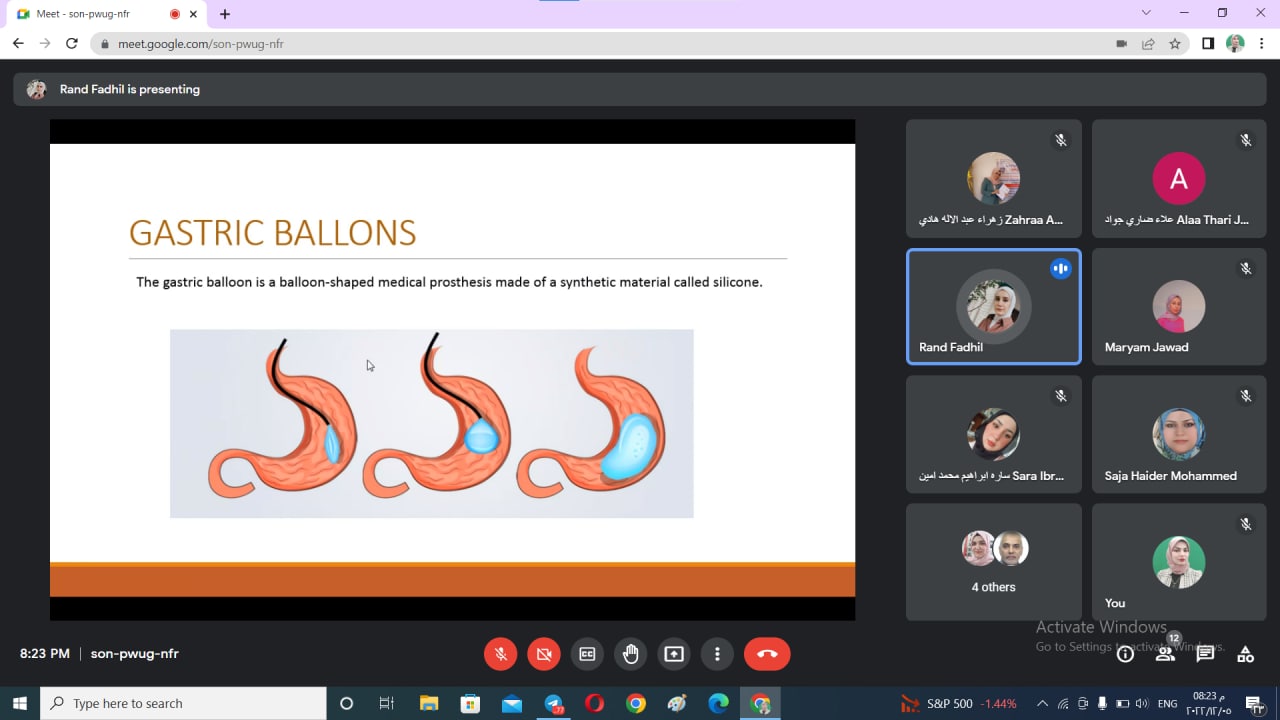Bookmark this page with the star icon
The image size is (1280, 720).
[x=1175, y=44]
